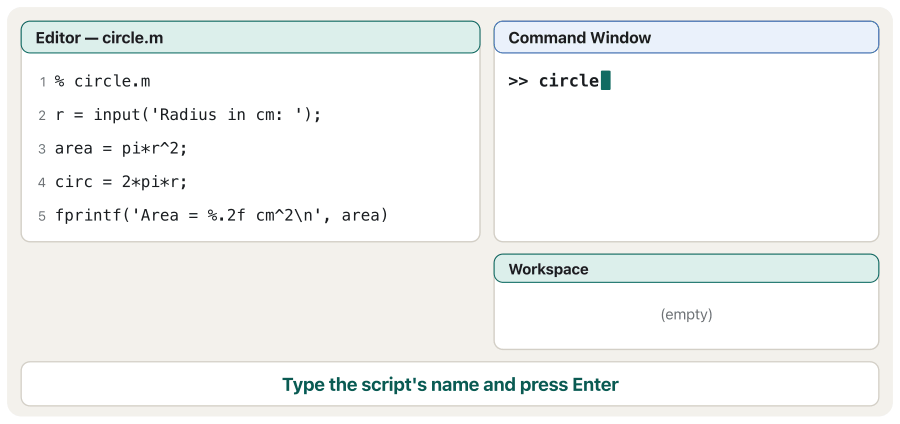Image resolution: width=900 pixels, height=424 pixels.
Task: Click the Workspace panel header
Action: [686, 269]
